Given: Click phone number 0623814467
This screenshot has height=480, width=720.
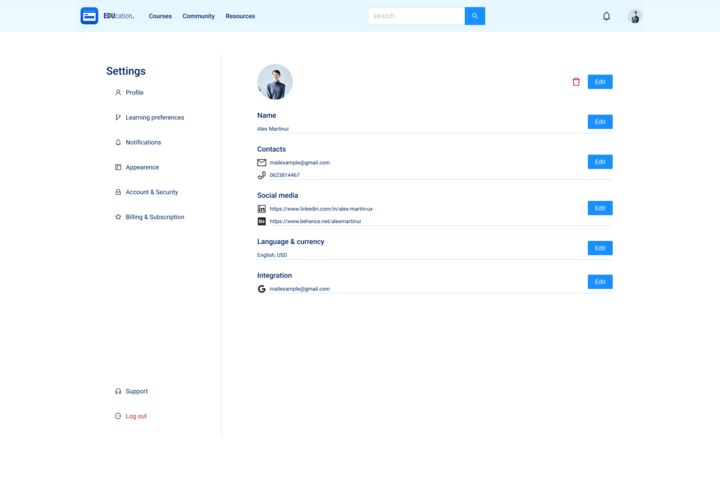Looking at the screenshot, I should [284, 175].
